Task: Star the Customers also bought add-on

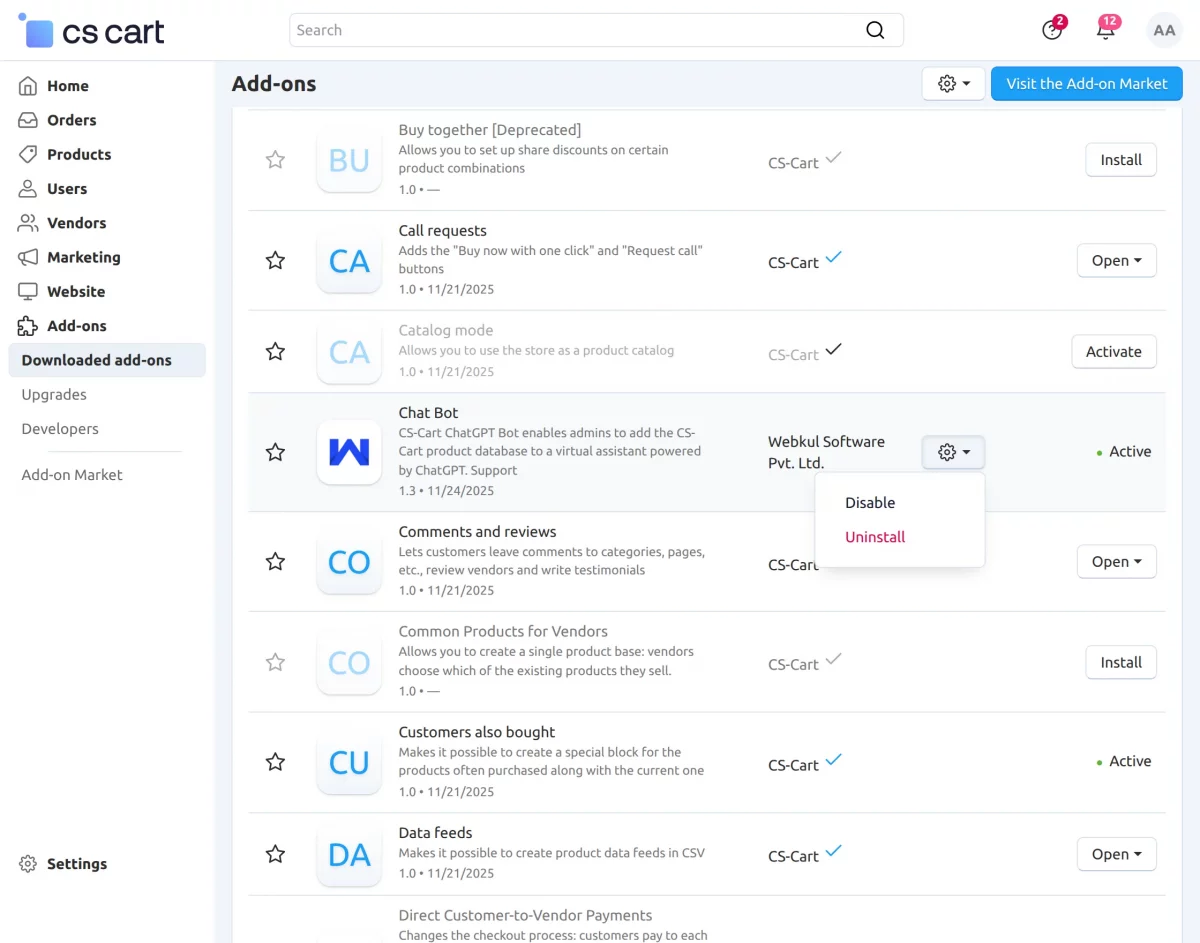Action: [x=275, y=762]
